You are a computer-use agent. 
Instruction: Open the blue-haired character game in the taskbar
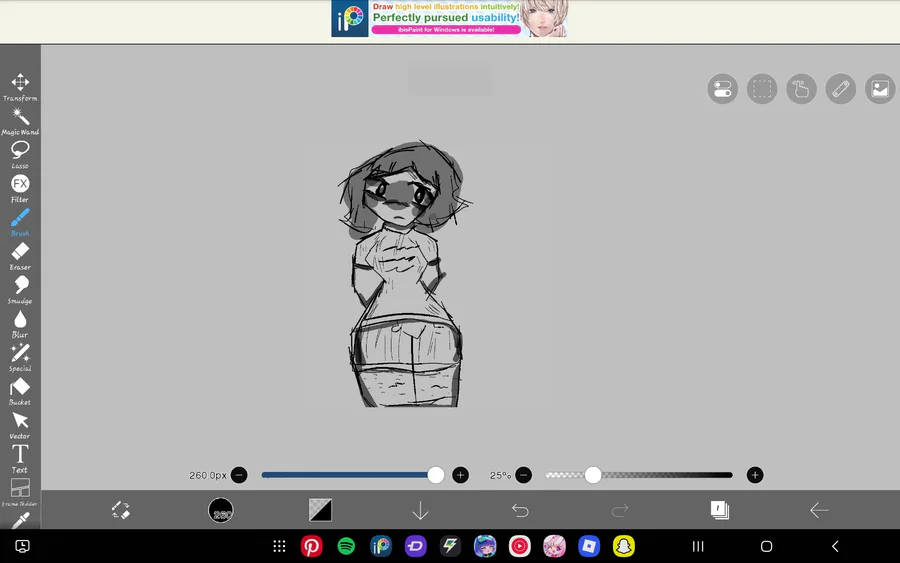pyautogui.click(x=485, y=546)
